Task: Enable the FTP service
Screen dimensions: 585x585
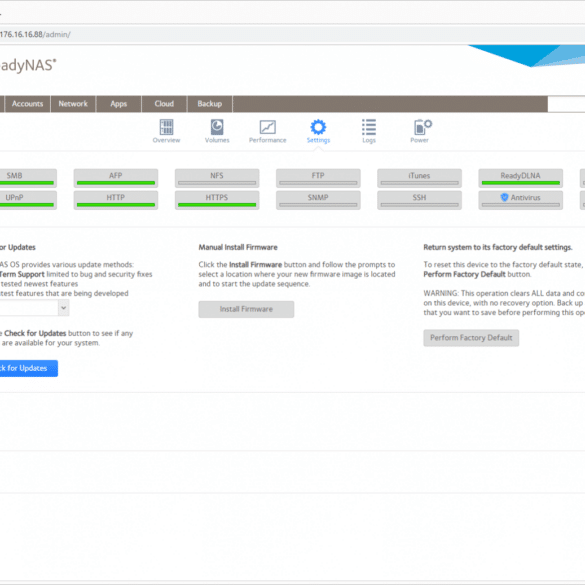Action: pos(318,178)
